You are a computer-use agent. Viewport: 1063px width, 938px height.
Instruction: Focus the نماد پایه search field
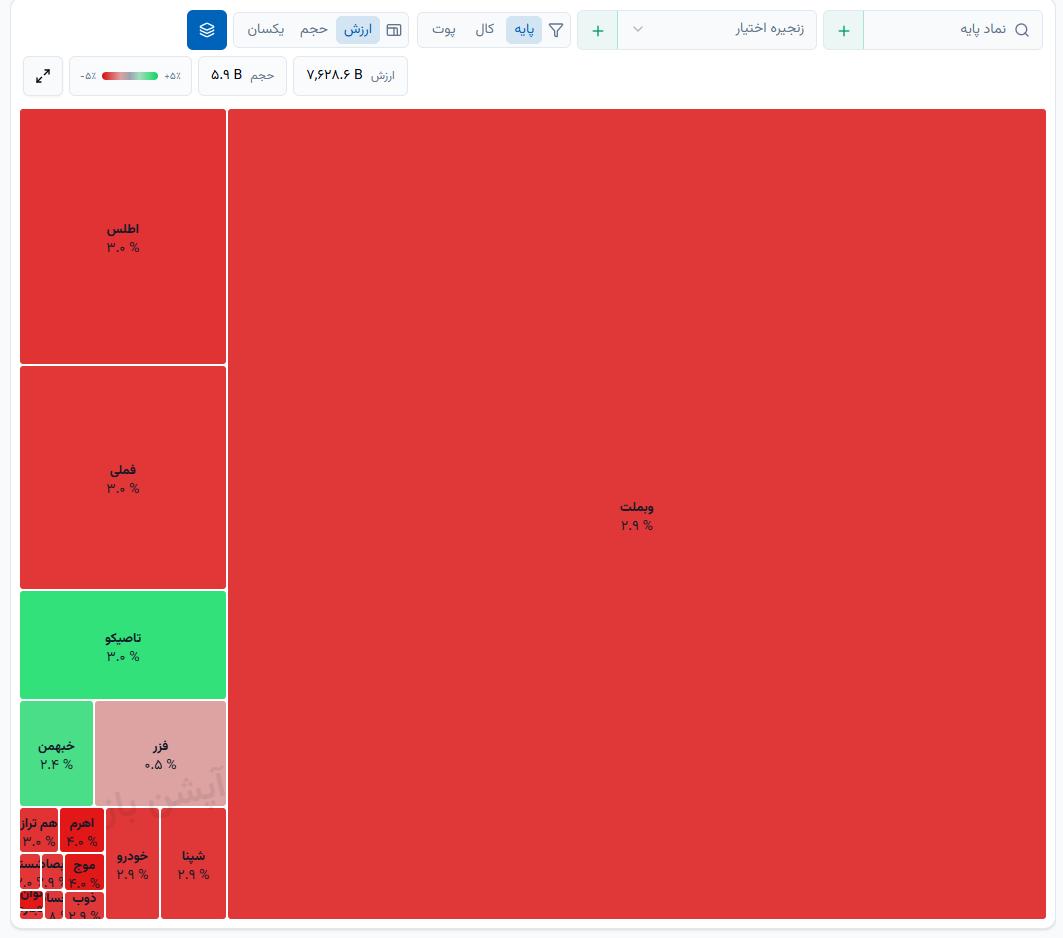952,30
